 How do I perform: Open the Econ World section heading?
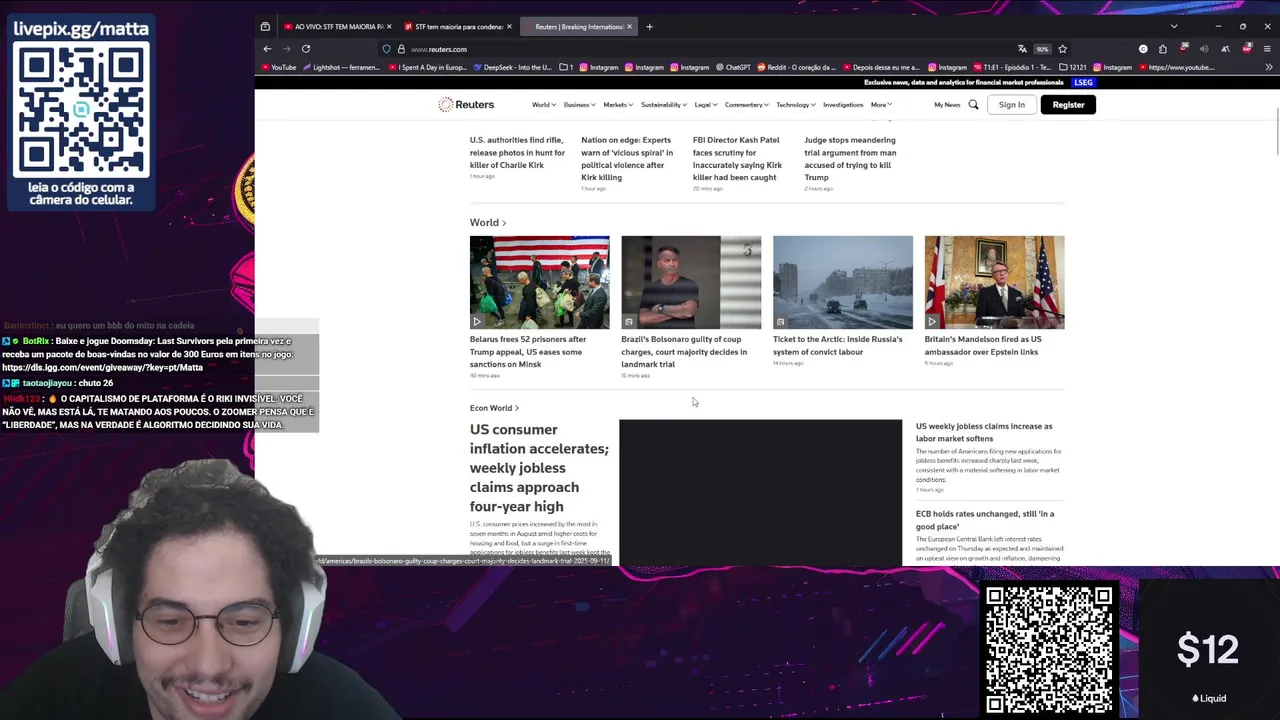pos(494,408)
